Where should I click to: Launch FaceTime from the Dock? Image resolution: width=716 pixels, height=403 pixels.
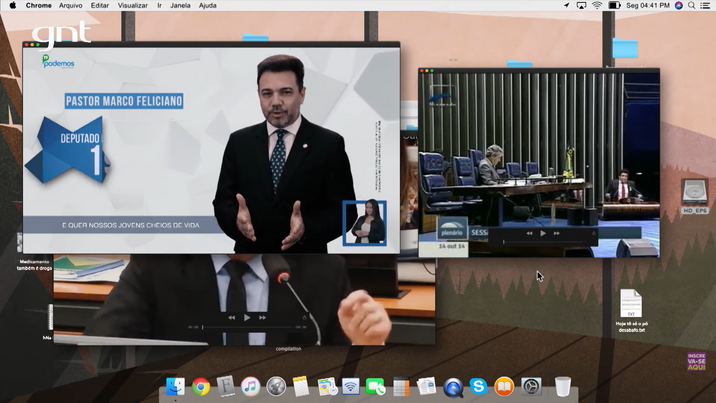375,387
